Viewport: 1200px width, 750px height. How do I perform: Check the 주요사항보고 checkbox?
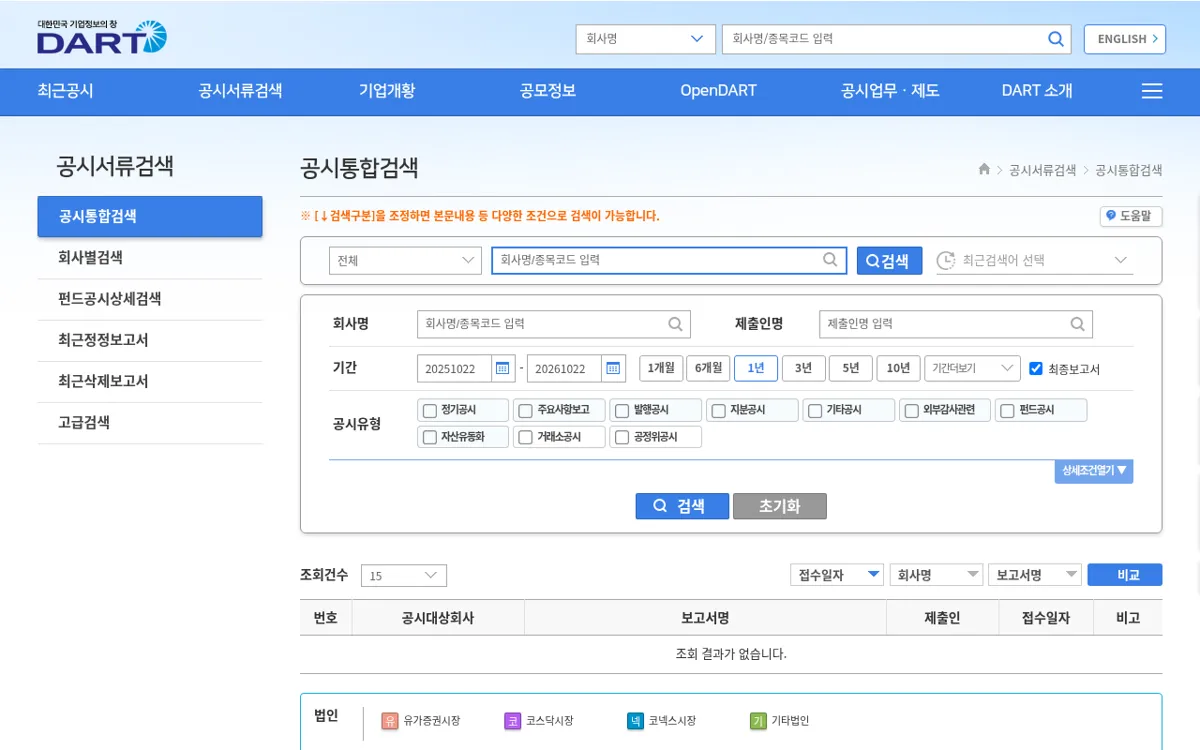tap(526, 411)
